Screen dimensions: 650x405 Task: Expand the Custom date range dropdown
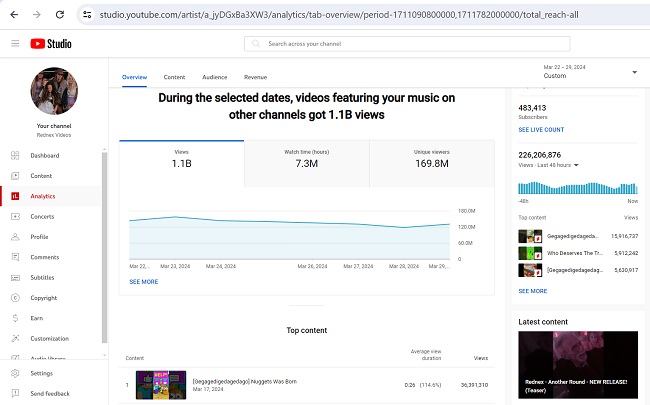589,72
